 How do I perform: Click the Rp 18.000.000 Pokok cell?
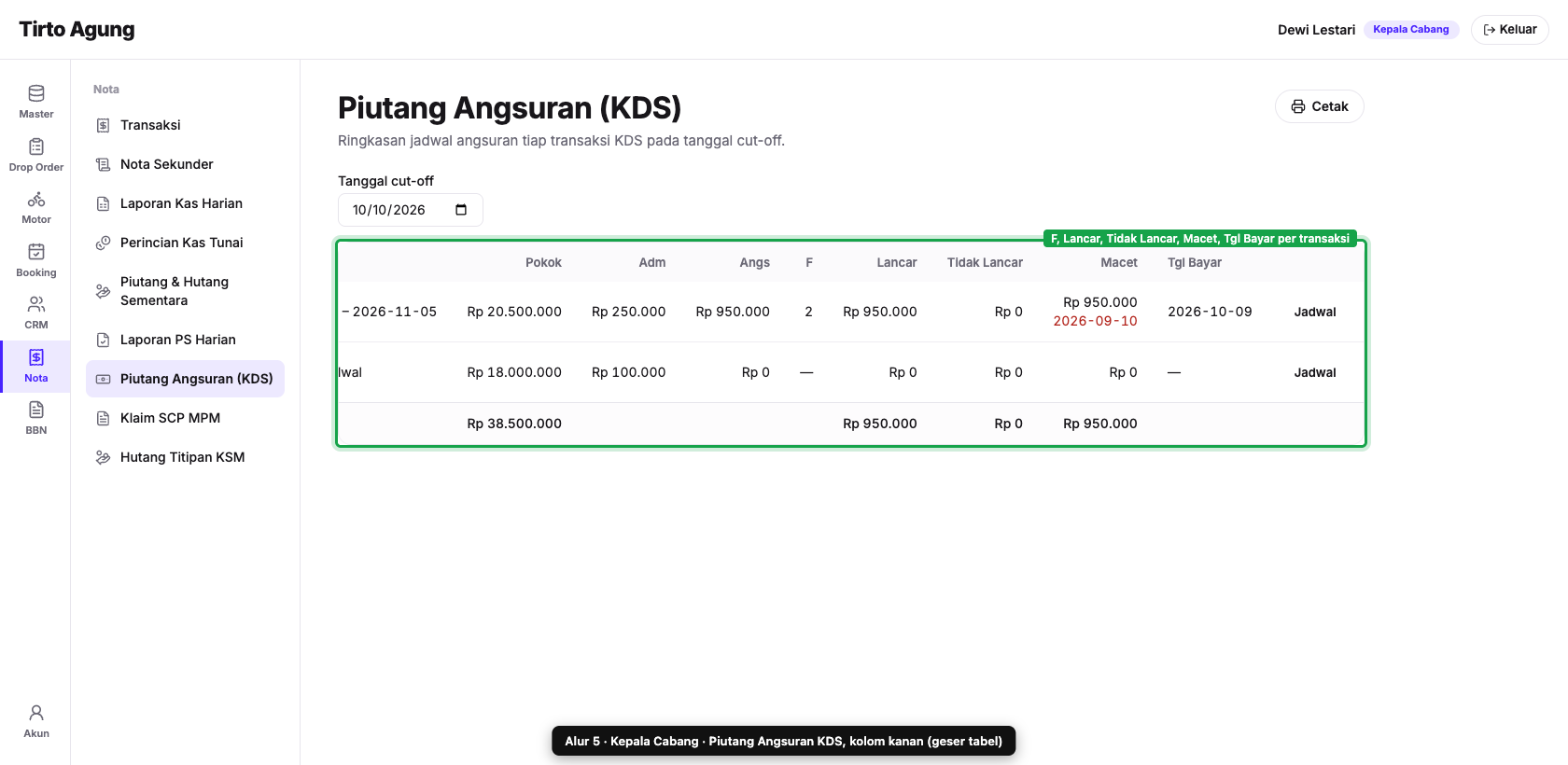514,372
